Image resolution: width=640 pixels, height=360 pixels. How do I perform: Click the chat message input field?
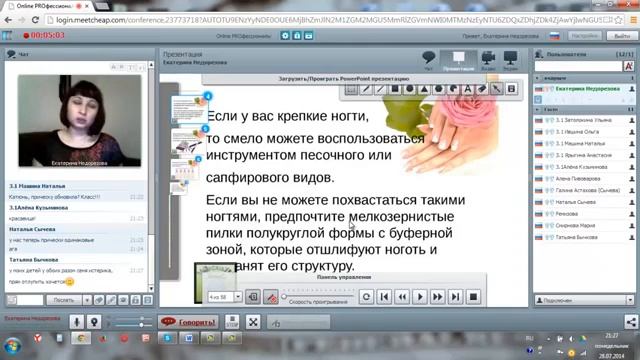coord(30,300)
